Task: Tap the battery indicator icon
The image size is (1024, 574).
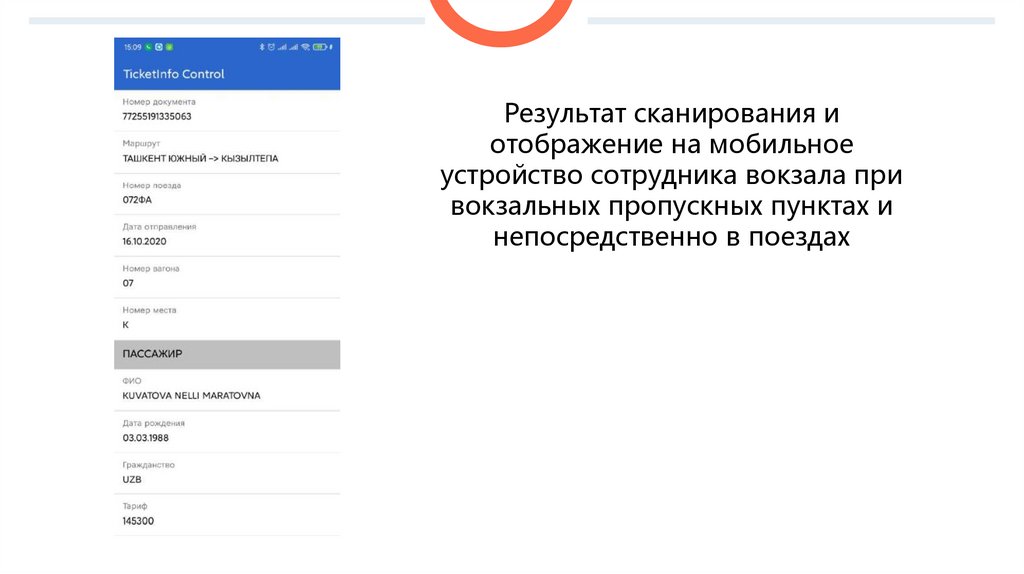Action: 320,47
